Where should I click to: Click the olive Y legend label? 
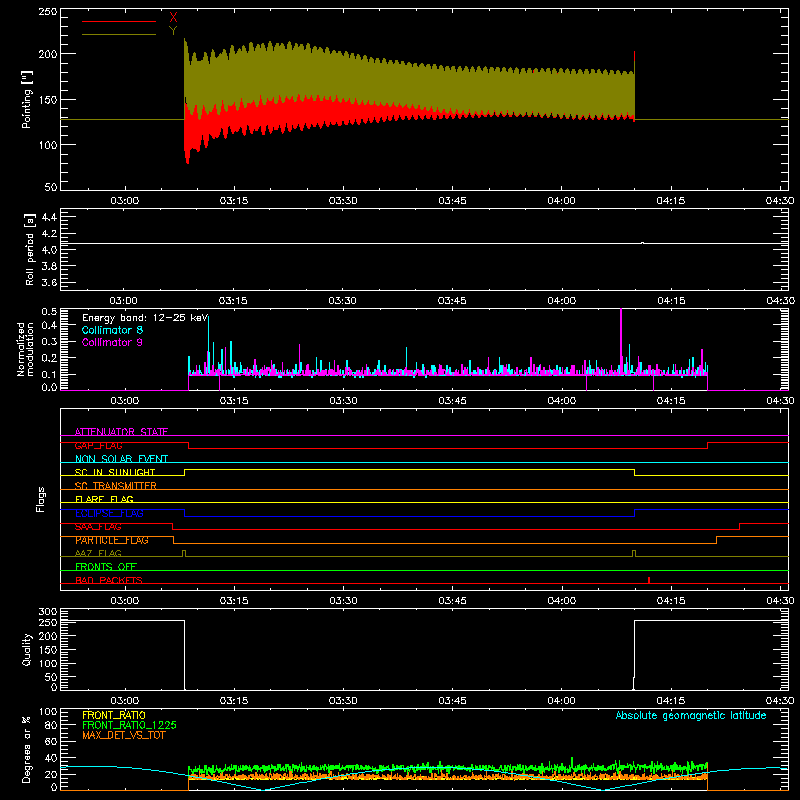click(x=173, y=31)
